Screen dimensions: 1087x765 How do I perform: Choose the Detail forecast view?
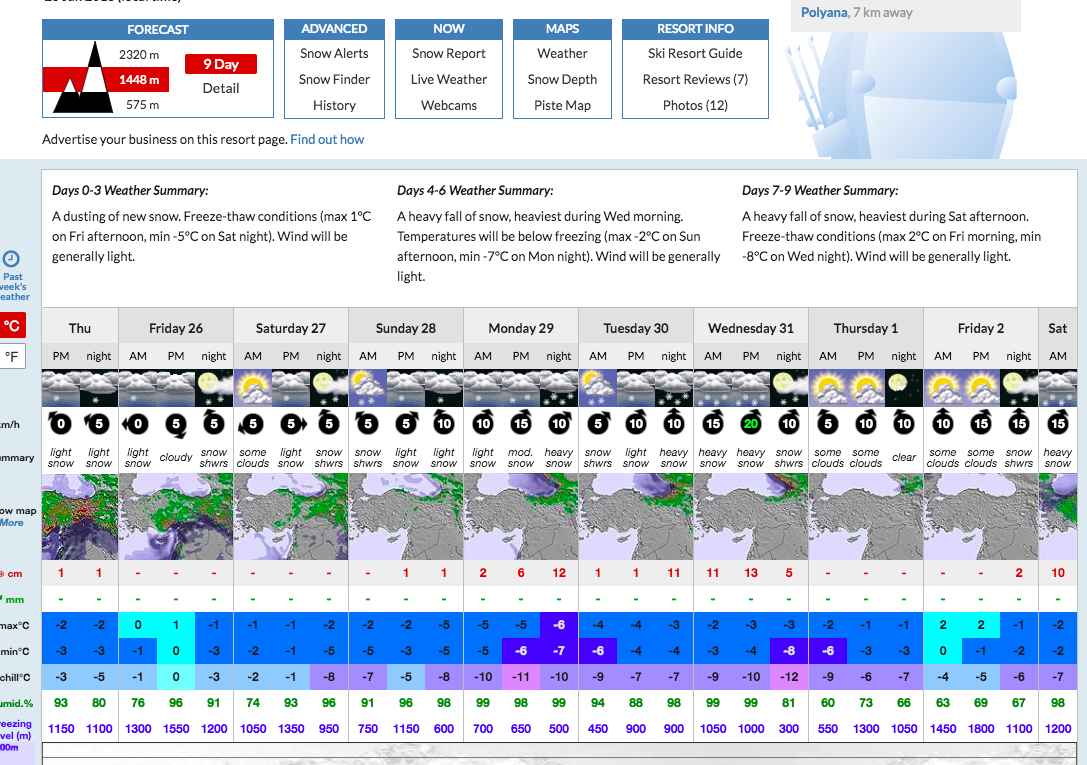point(221,89)
